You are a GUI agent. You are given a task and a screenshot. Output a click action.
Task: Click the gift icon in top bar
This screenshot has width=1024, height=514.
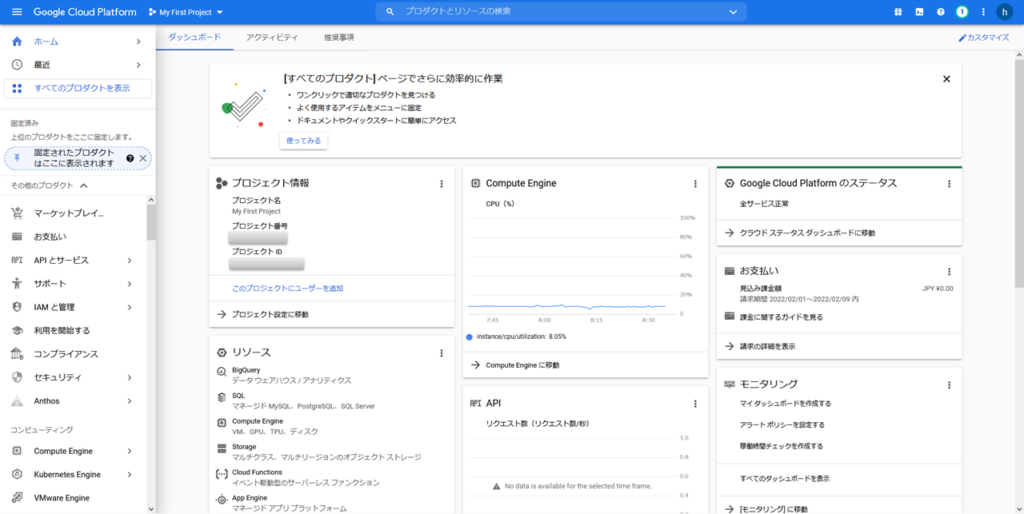897,12
